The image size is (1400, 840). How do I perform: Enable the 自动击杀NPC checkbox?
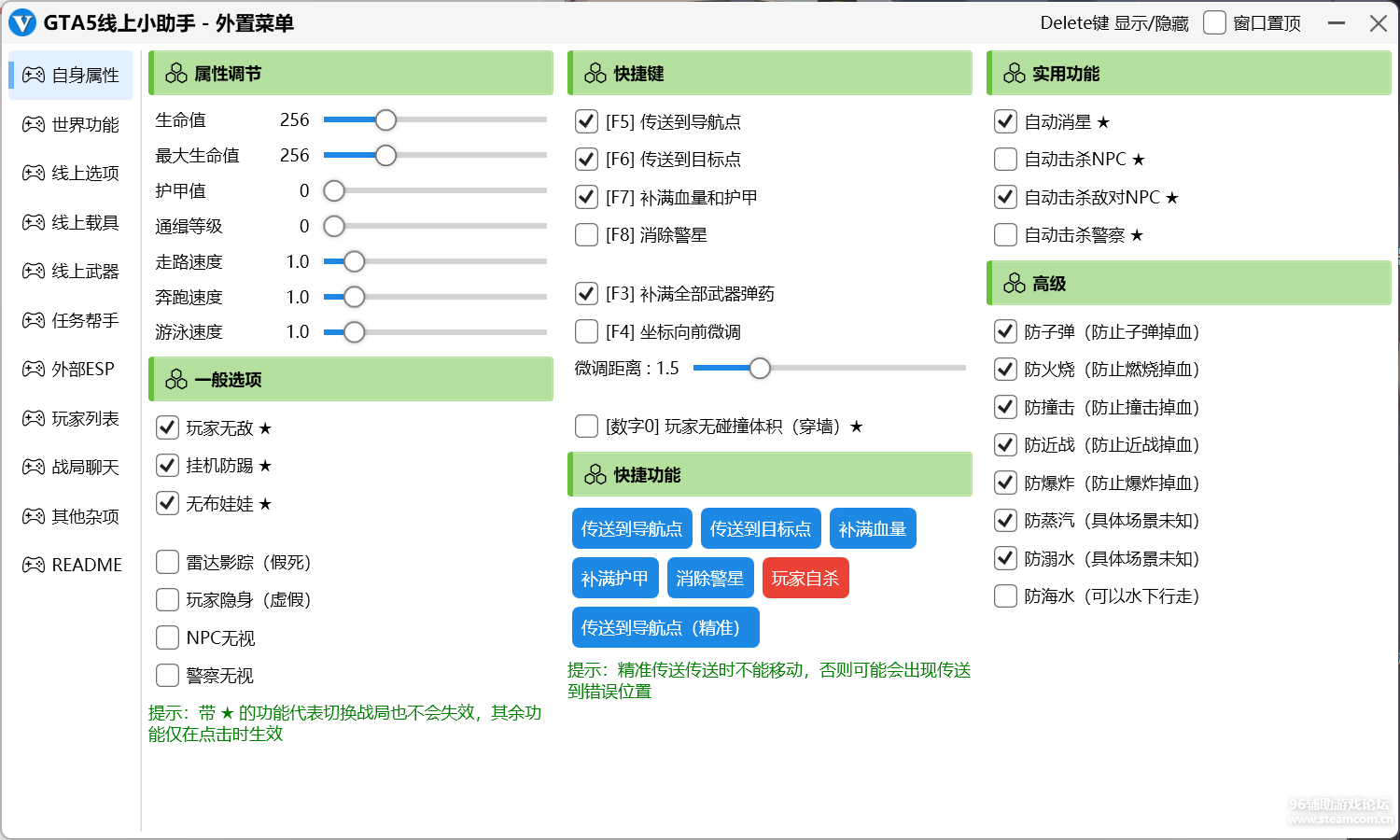1005,160
